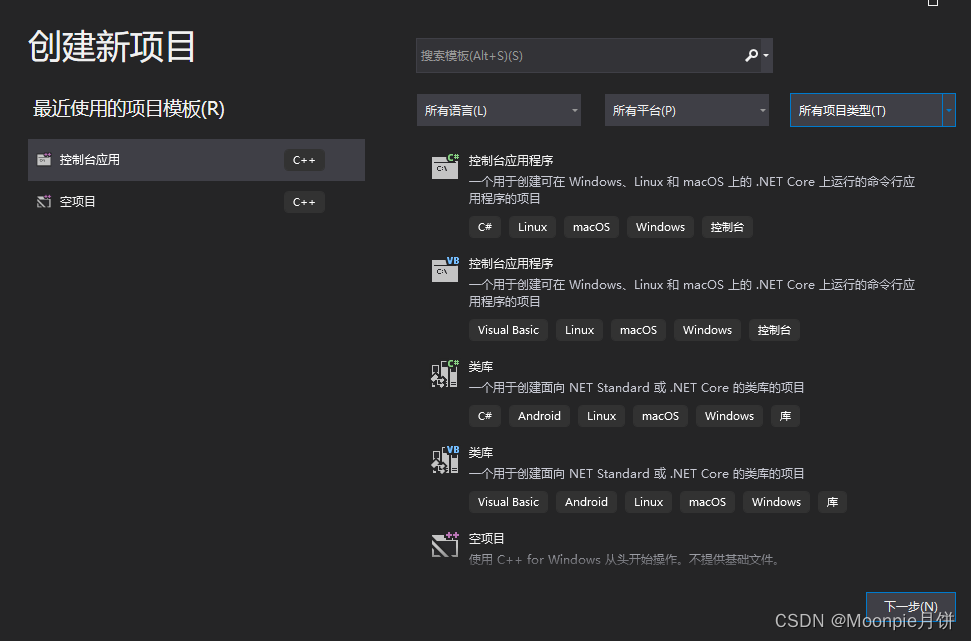
Task: Click the 控制台应用 recent template icon
Action: coord(44,159)
